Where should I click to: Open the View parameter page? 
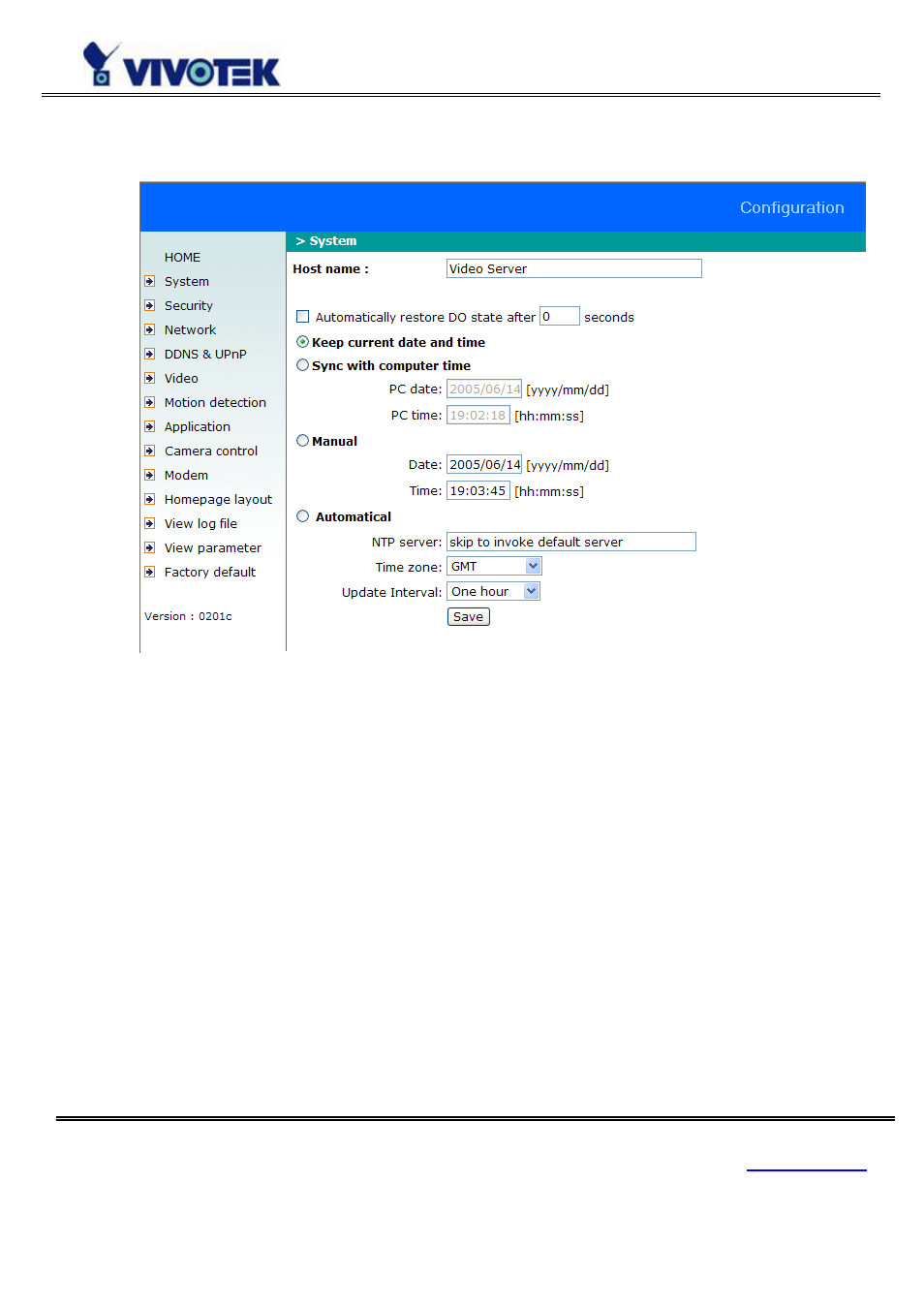point(213,548)
